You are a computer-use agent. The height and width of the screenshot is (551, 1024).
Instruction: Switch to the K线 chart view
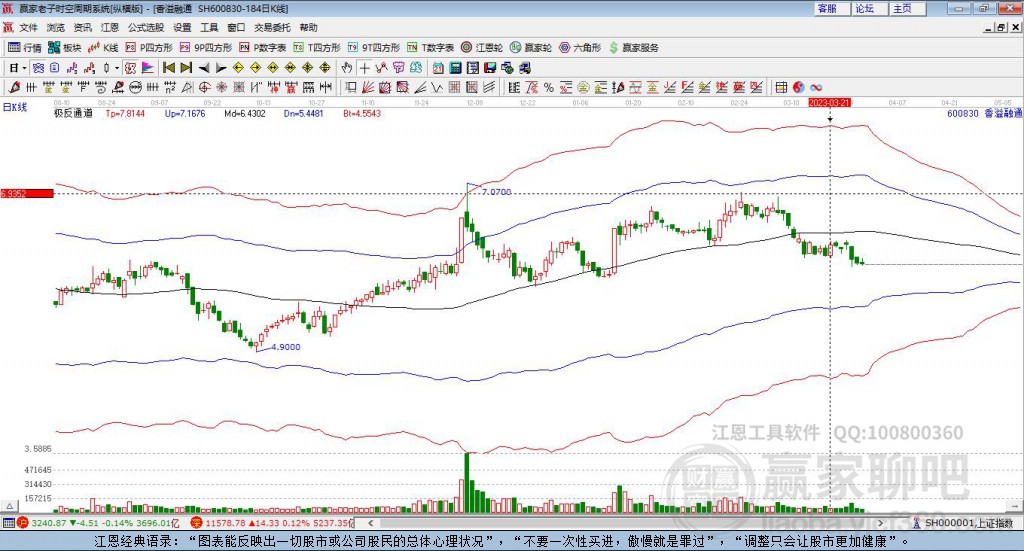pos(103,48)
